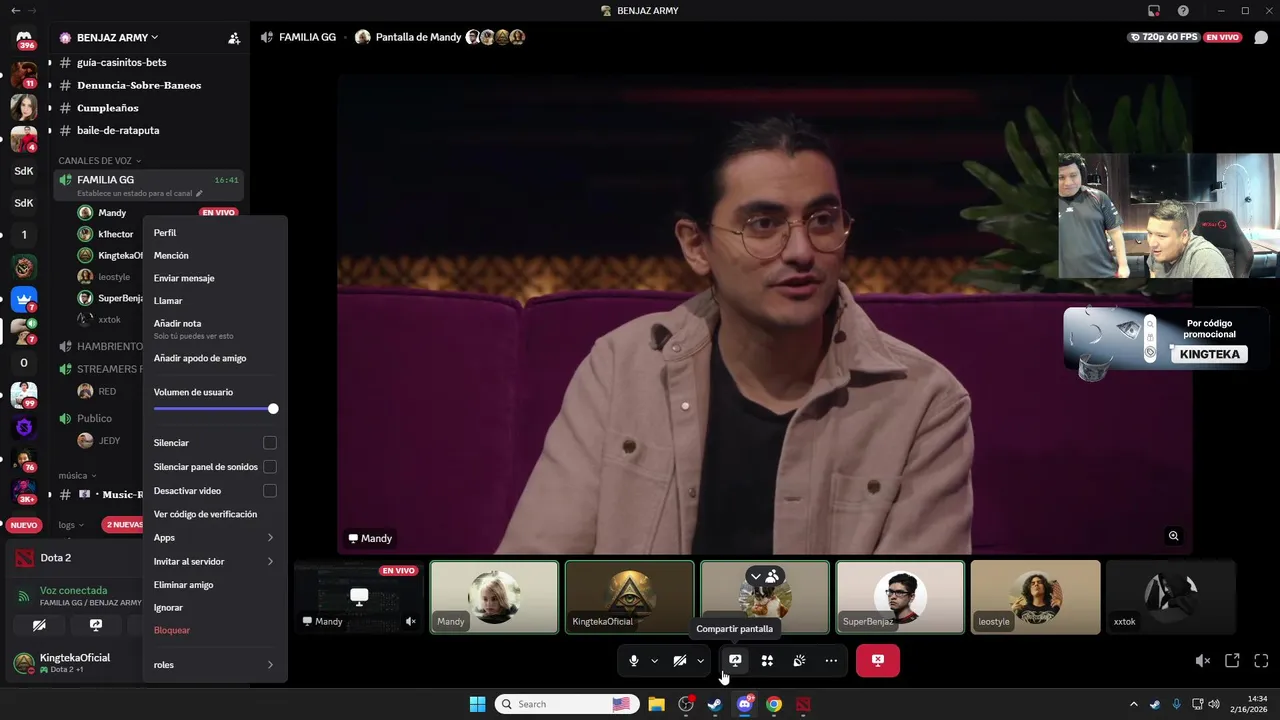
Task: Expand Invitar al servidor submenu
Action: pyautogui.click(x=215, y=562)
